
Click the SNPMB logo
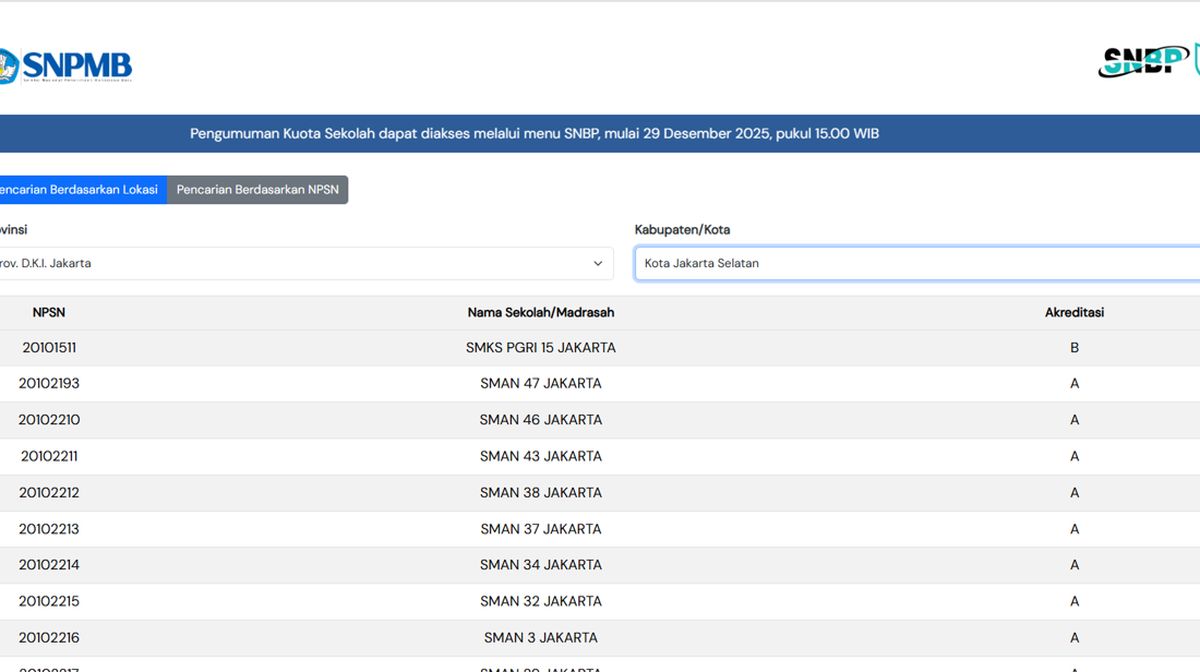pyautogui.click(x=65, y=66)
